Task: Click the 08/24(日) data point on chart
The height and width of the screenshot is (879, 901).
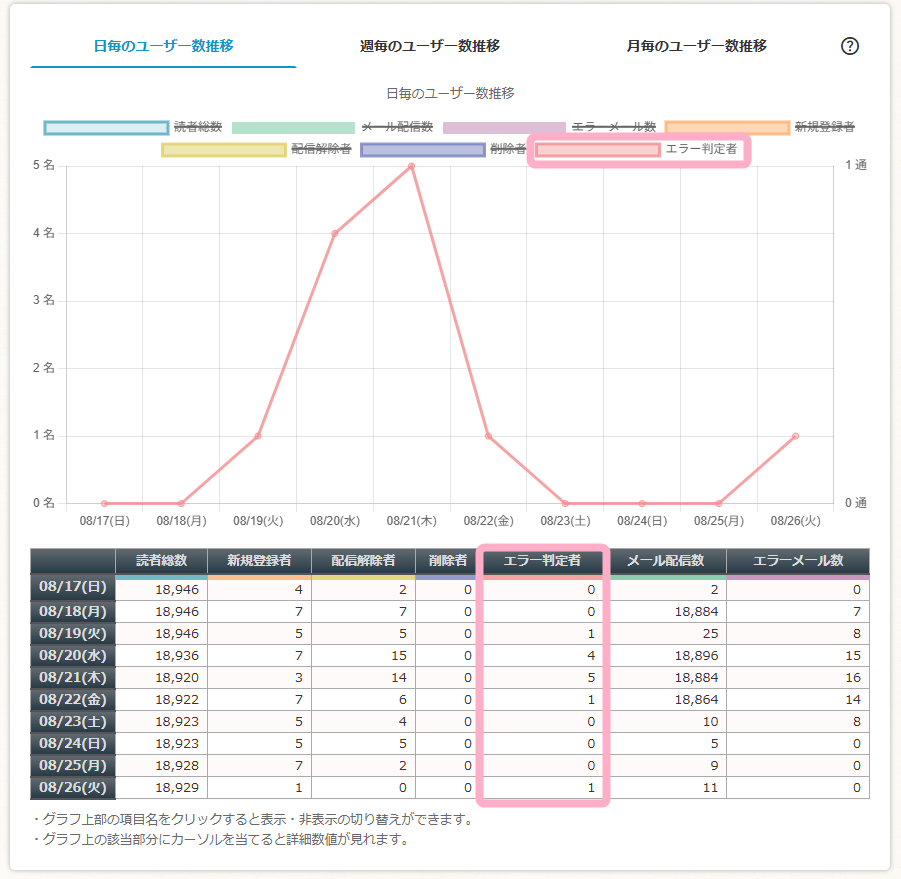Action: 642,503
